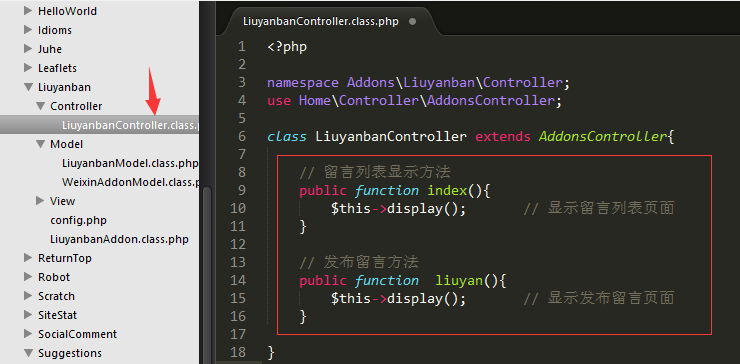
Task: Place cursor on the <?php tag
Action: (x=287, y=47)
